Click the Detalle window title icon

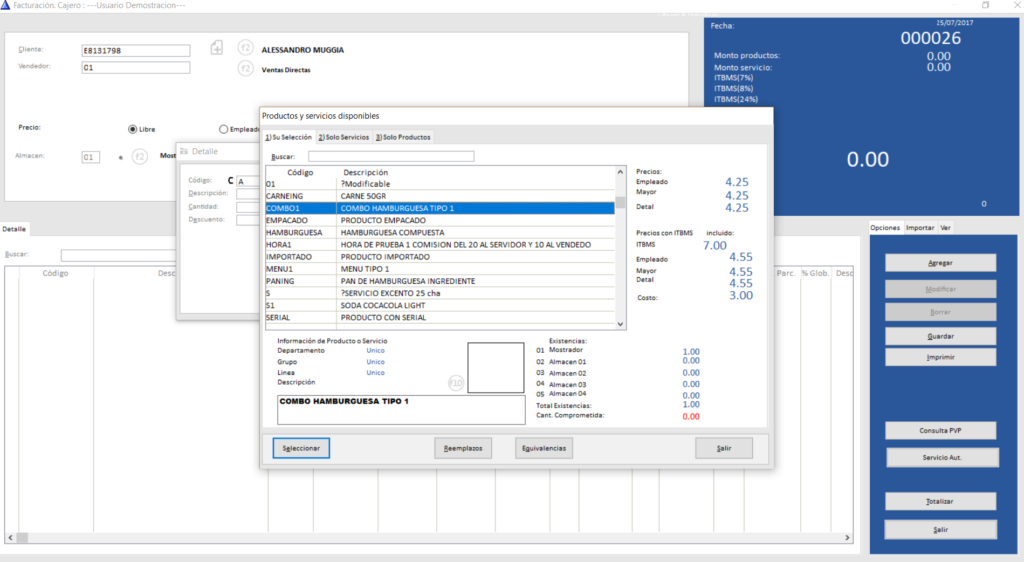183,151
